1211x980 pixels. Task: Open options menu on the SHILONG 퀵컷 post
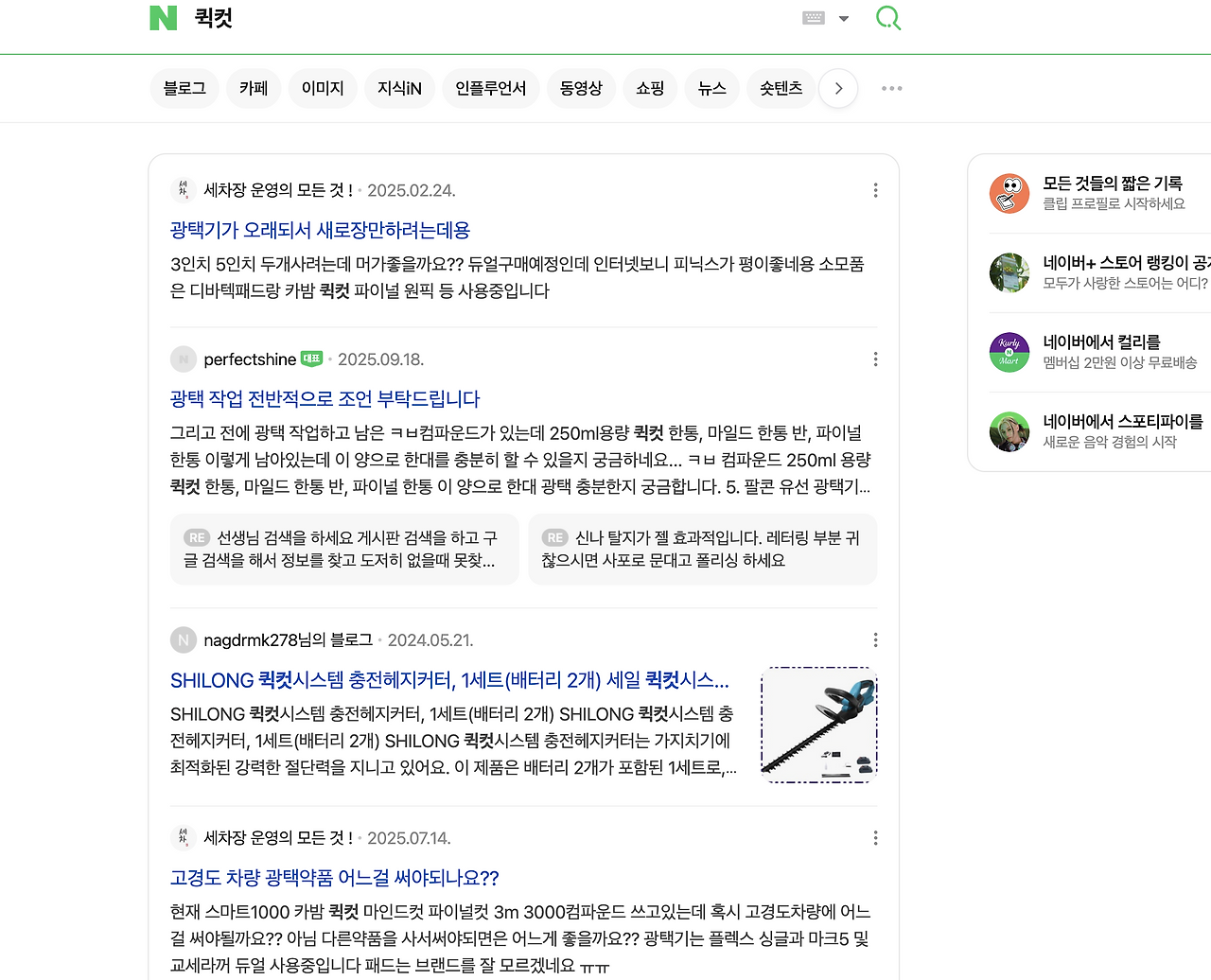pyautogui.click(x=875, y=639)
